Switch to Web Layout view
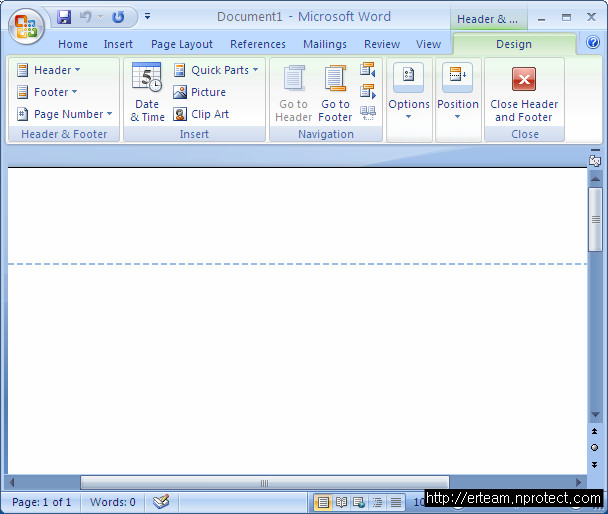 (x=359, y=503)
